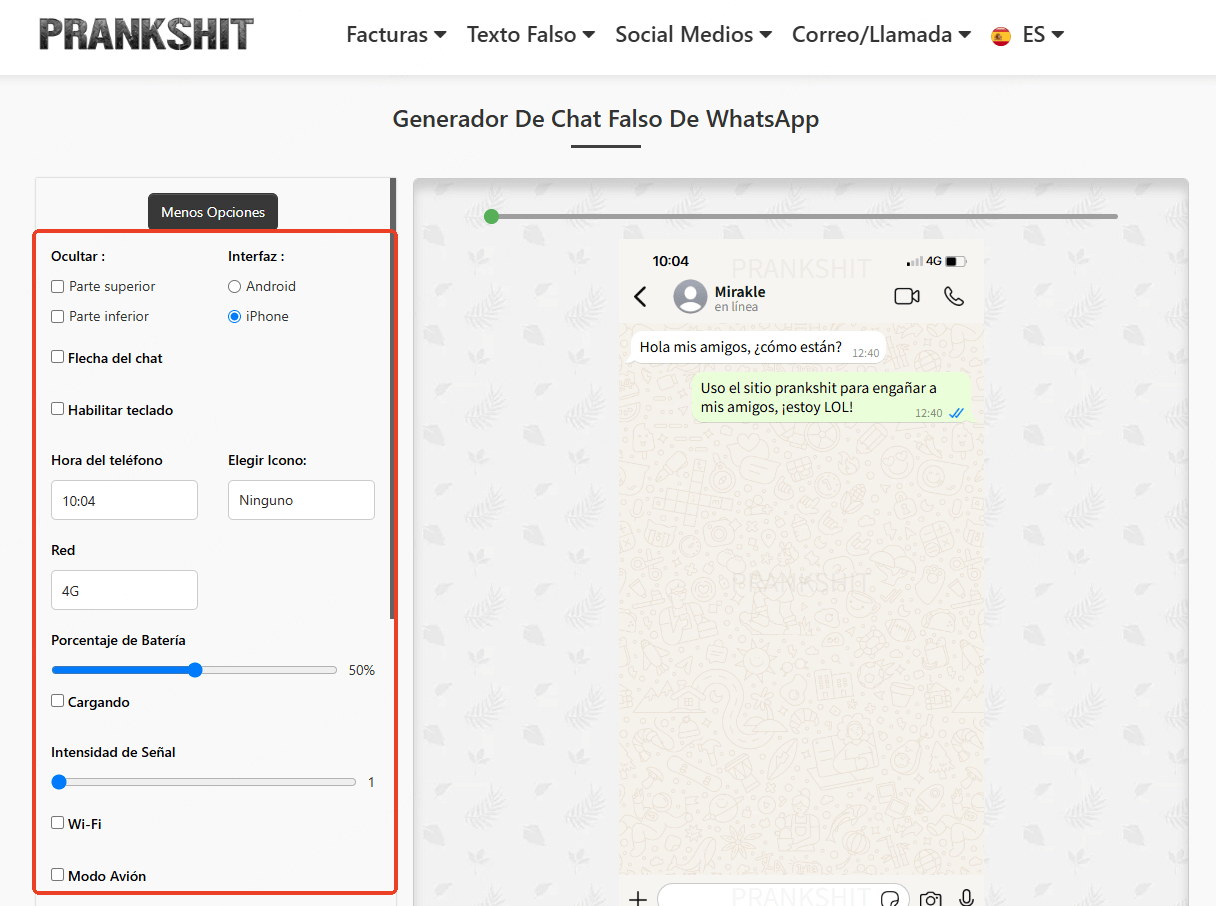The width and height of the screenshot is (1216, 906).
Task: Click the camera icon beside message box
Action: (x=931, y=898)
